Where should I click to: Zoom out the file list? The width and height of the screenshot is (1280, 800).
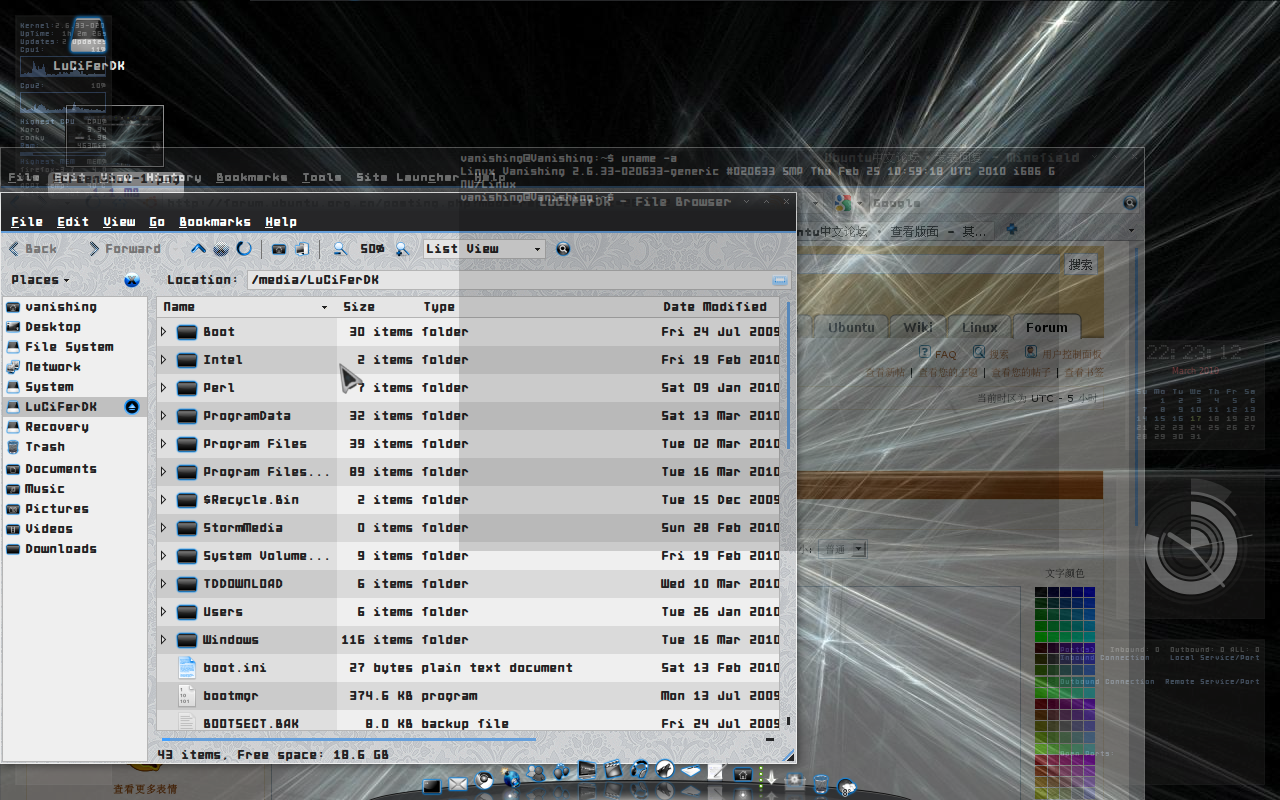340,249
